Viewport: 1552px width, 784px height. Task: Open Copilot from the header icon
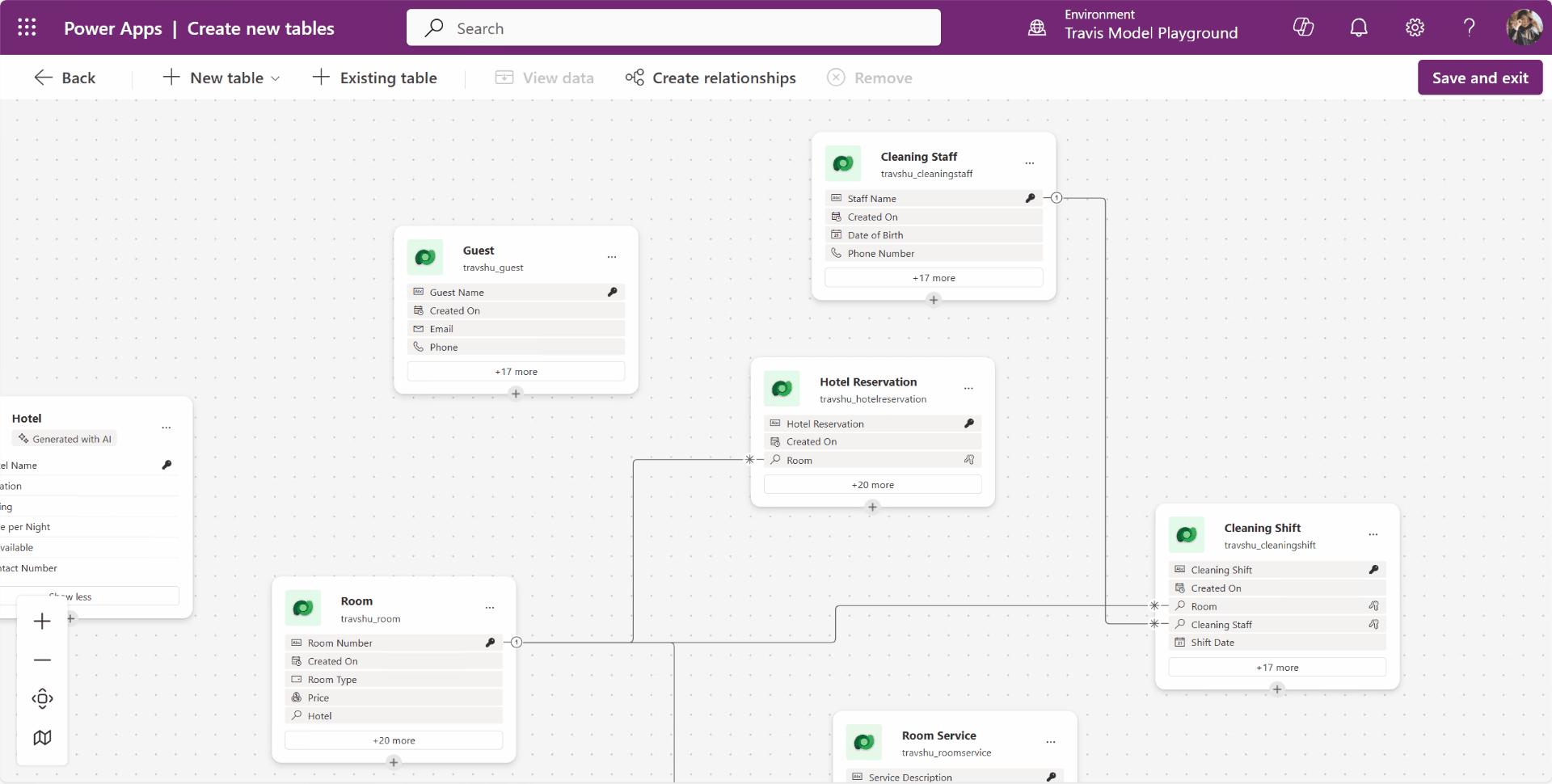(x=1304, y=27)
